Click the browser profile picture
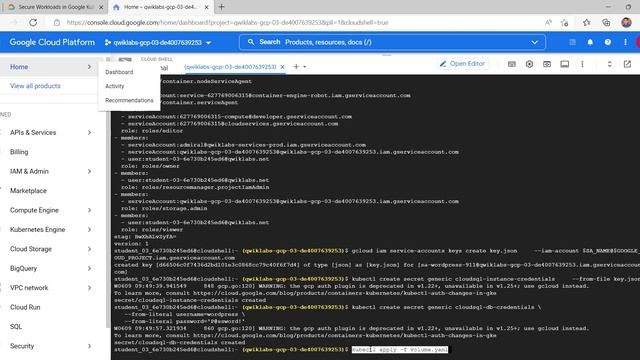This screenshot has height=360, width=640. tap(626, 22)
